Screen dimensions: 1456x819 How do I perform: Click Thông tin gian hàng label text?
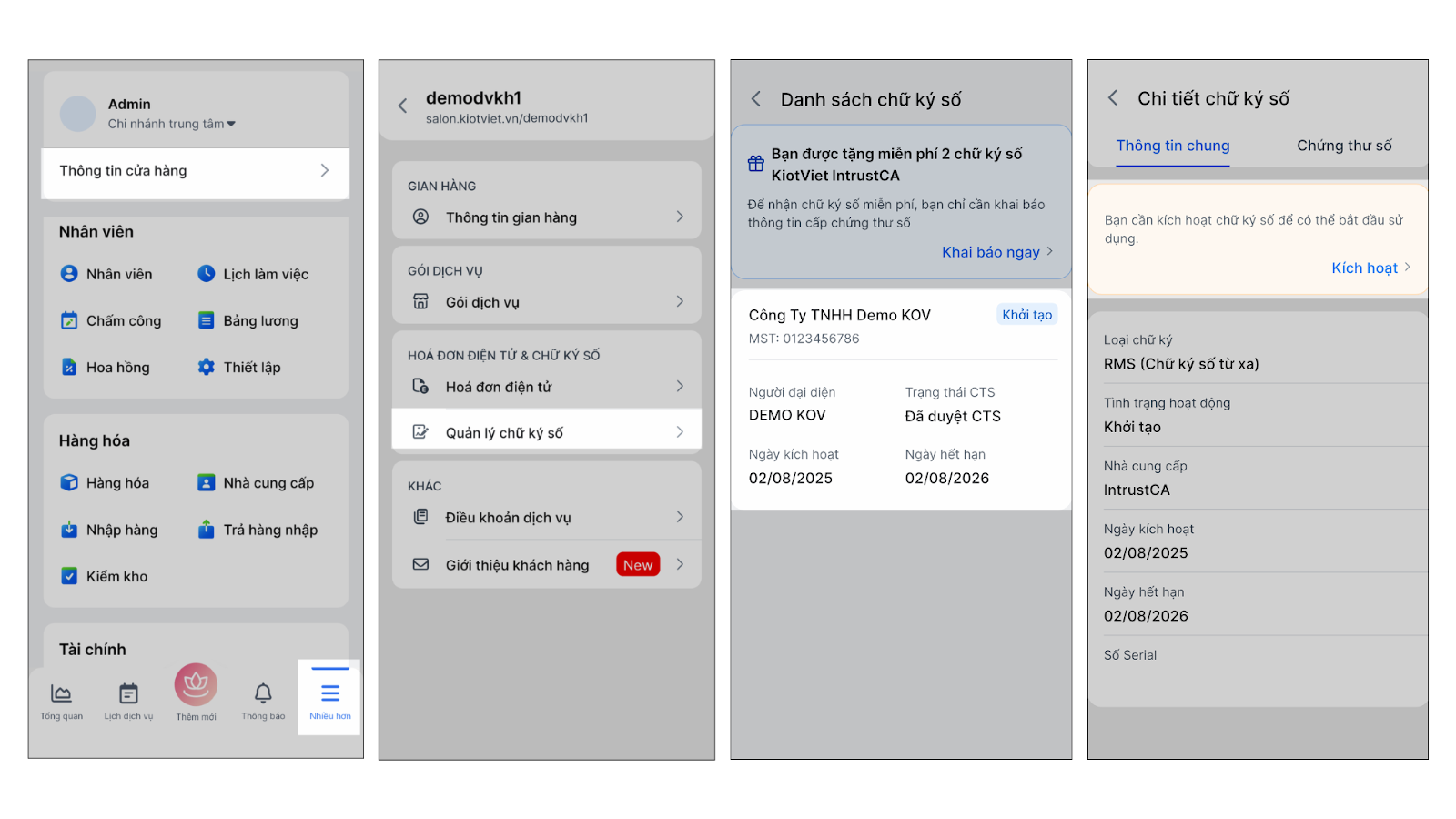pos(511,217)
